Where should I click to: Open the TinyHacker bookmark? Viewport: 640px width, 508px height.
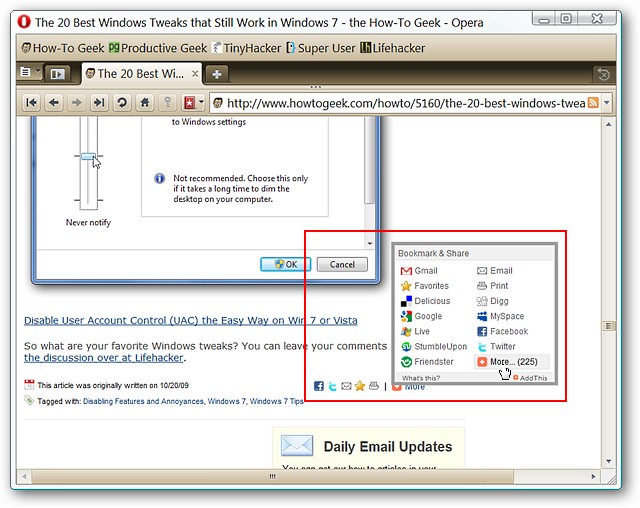click(x=247, y=48)
